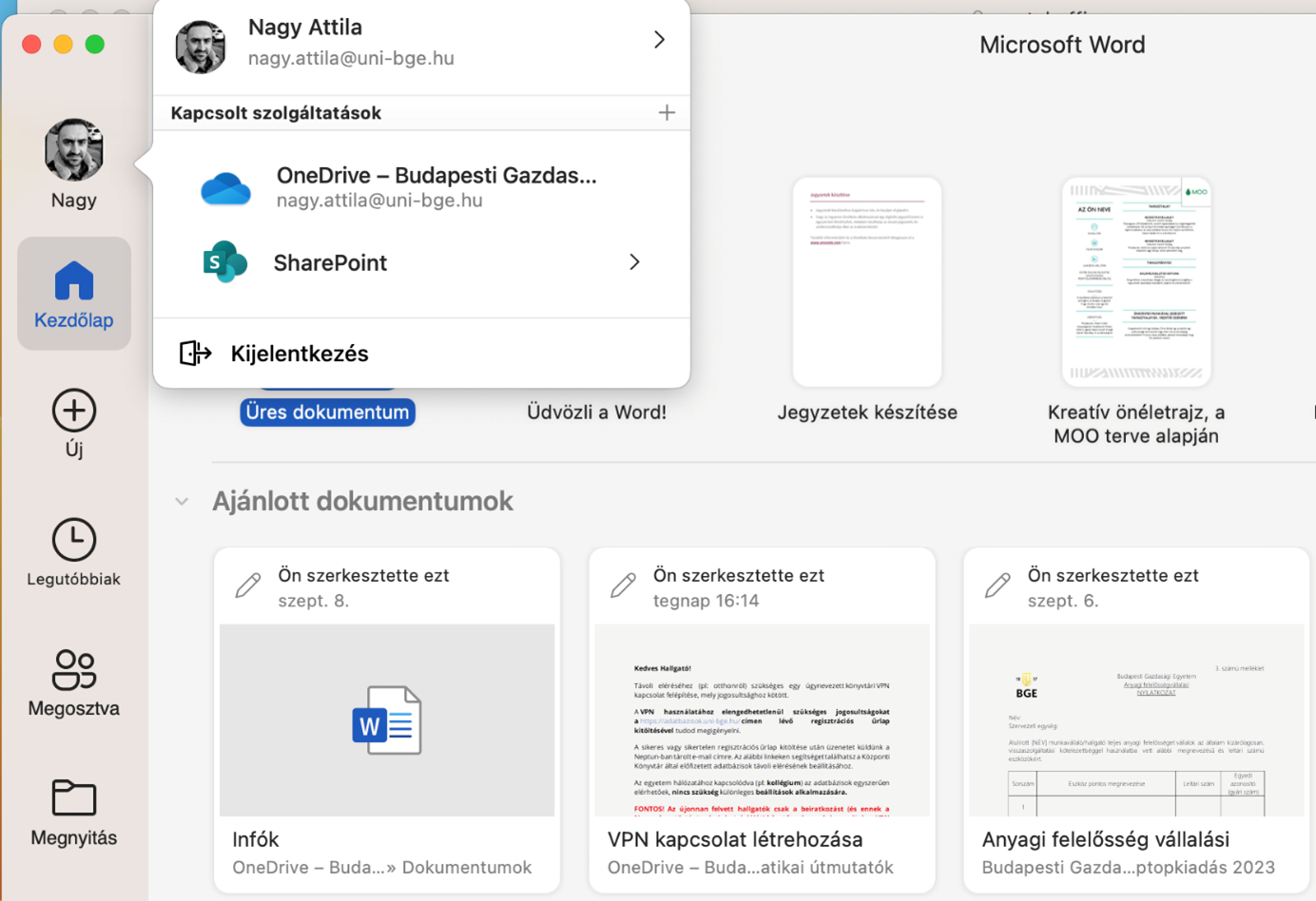
Task: Click Kijelentkezés to sign out
Action: [300, 354]
